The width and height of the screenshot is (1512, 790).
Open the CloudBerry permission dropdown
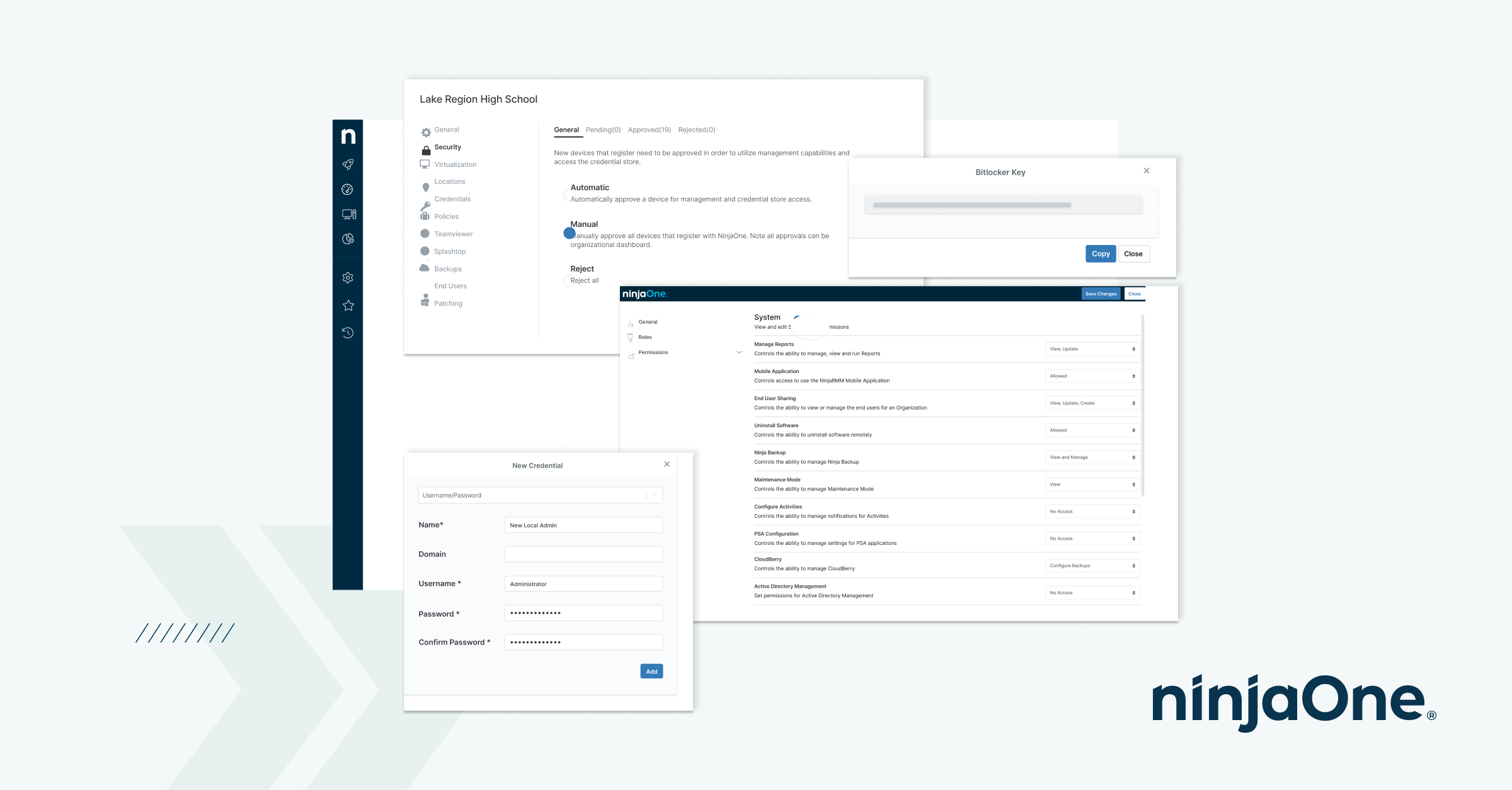[1092, 566]
